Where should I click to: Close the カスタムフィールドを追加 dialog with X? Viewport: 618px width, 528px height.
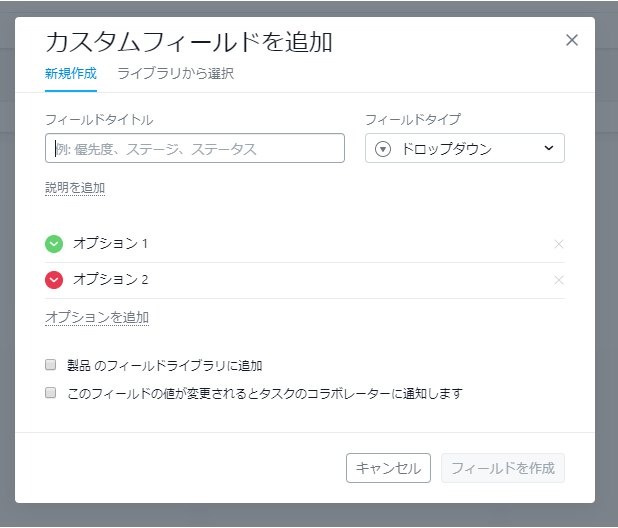click(x=572, y=40)
